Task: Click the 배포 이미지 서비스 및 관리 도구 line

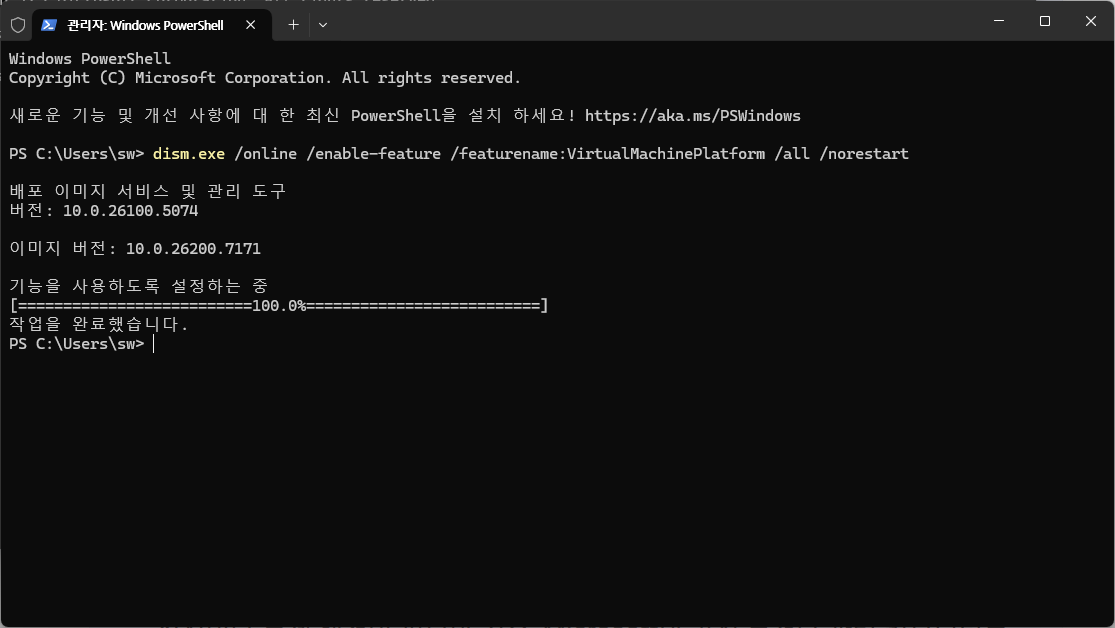Action: tap(147, 191)
